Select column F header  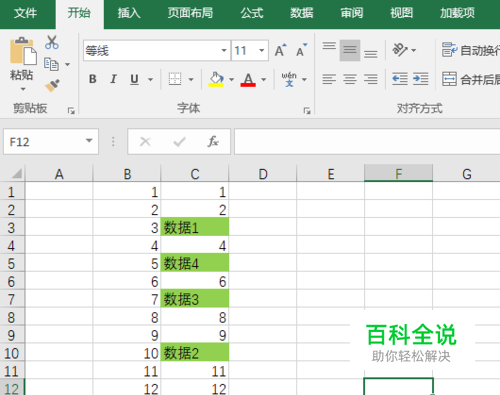tap(398, 173)
